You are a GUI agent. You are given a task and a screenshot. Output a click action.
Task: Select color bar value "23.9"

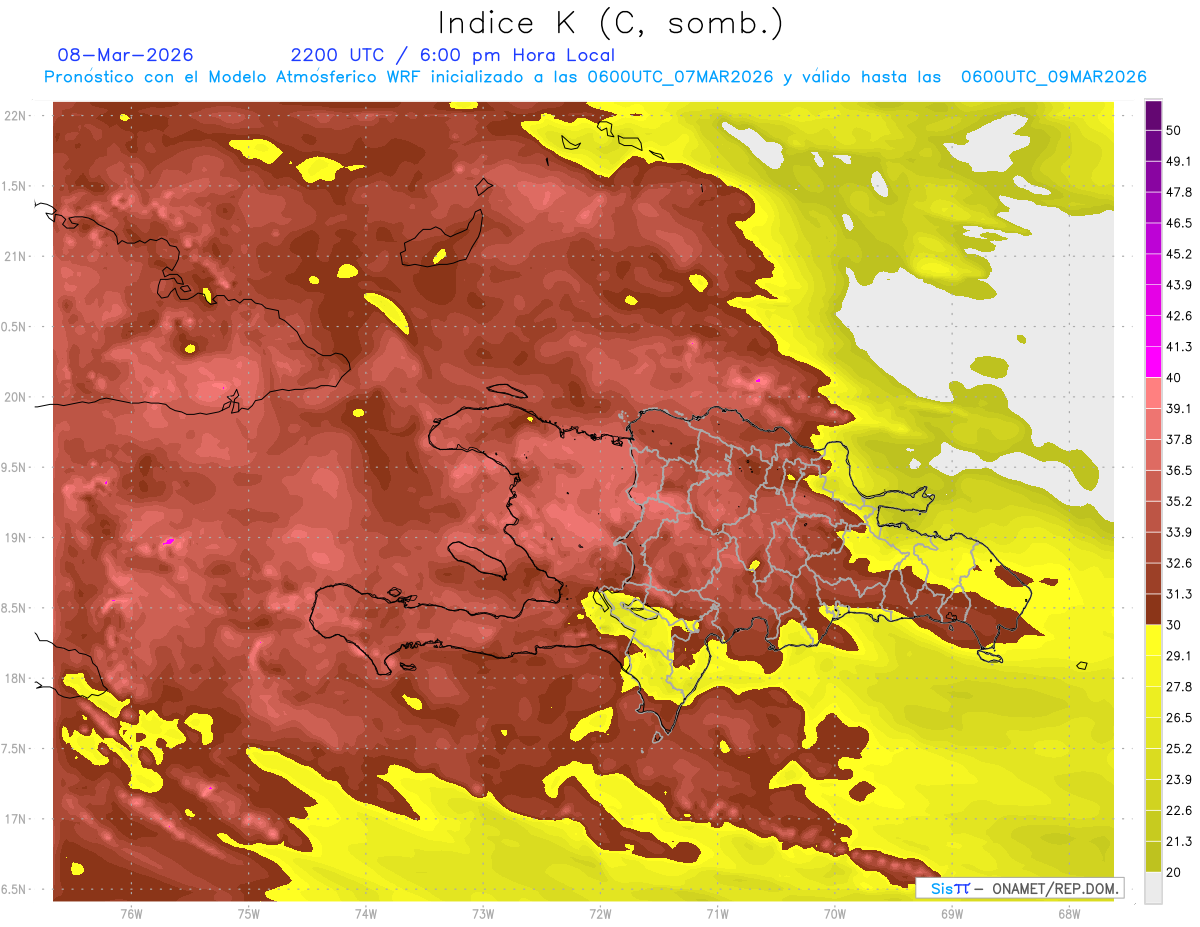point(1179,780)
